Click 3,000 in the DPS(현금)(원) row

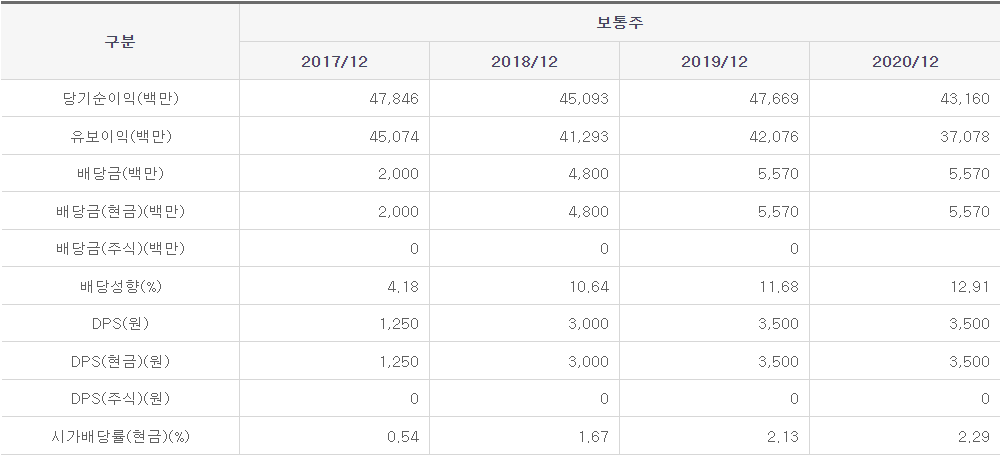coord(589,362)
